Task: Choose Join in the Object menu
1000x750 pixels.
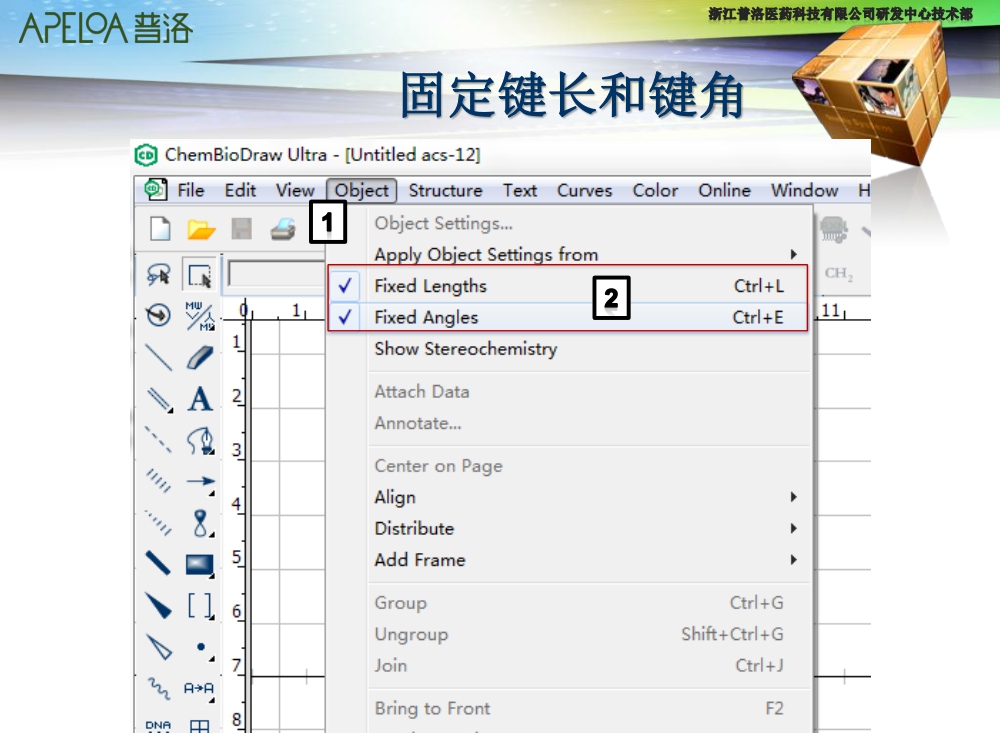Action: click(568, 665)
